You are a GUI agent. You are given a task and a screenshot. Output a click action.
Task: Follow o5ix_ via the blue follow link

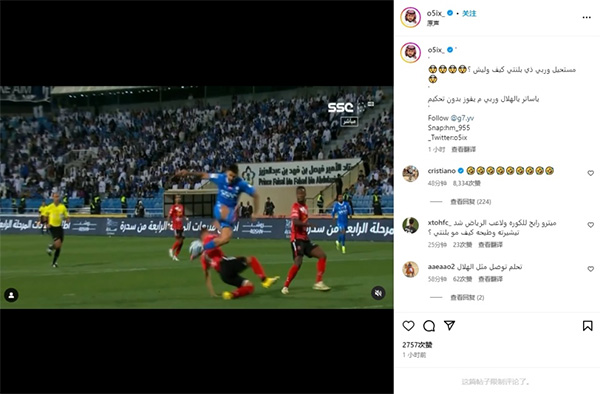click(469, 13)
